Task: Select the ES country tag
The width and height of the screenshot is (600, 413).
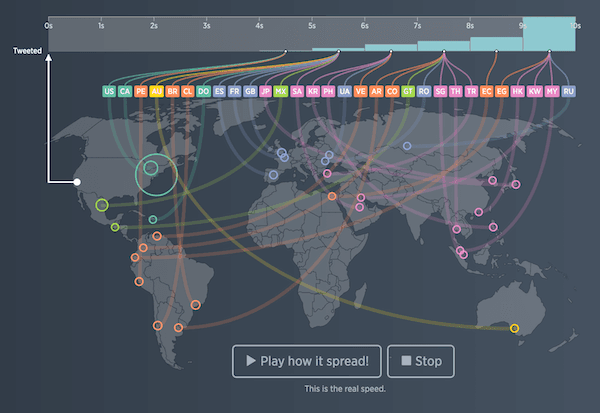Action: (219, 91)
